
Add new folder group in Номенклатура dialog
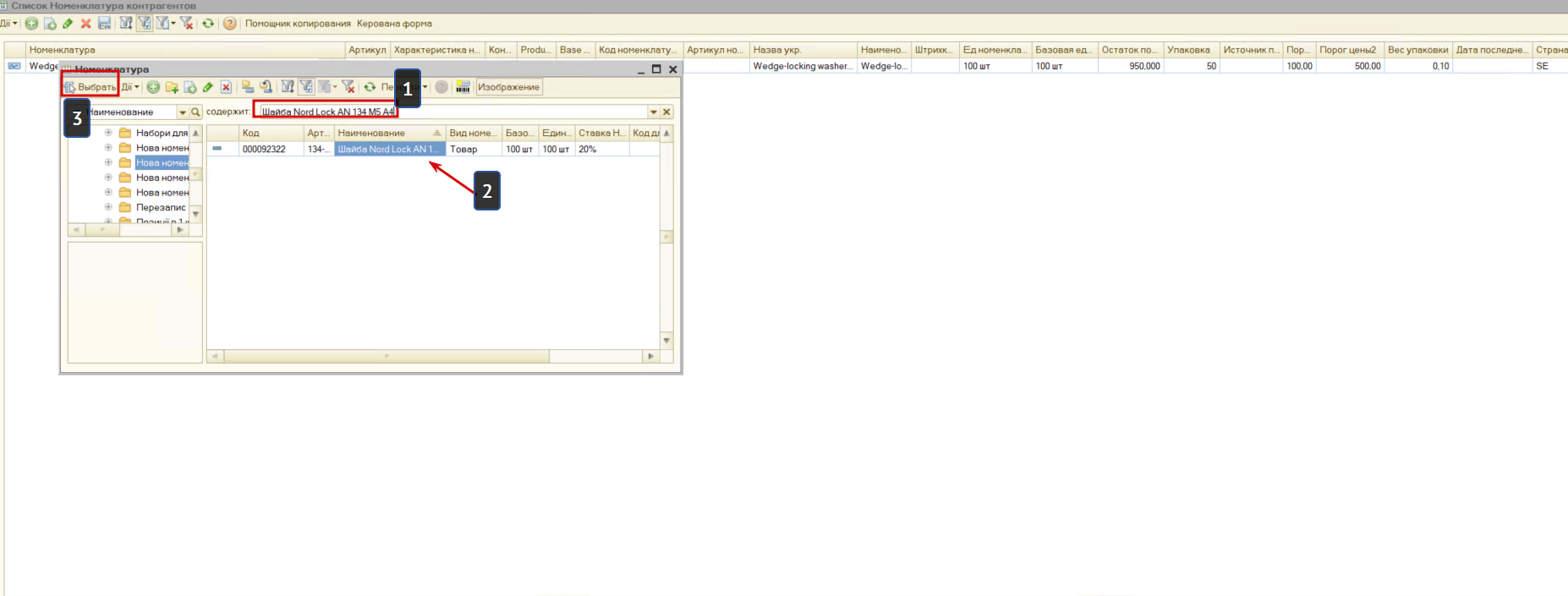(172, 87)
